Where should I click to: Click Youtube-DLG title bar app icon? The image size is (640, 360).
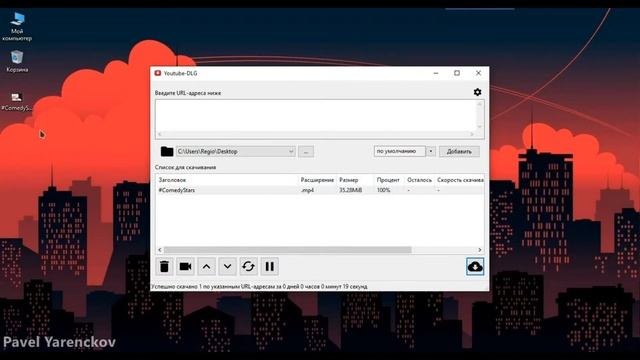[x=158, y=73]
